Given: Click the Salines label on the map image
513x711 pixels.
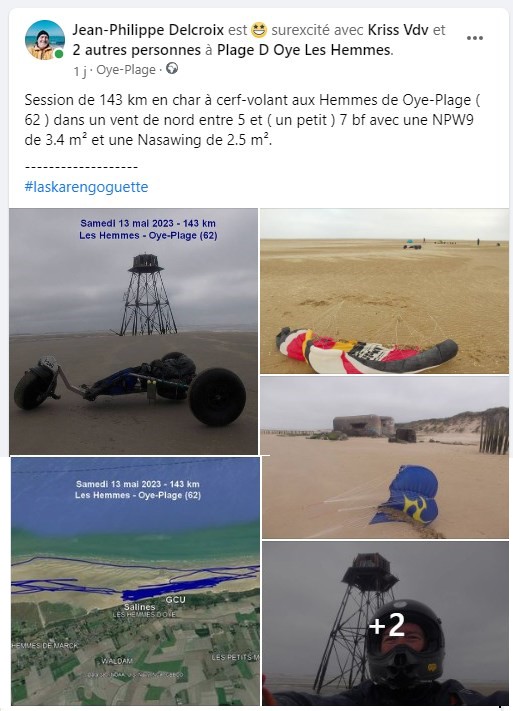Looking at the screenshot, I should point(140,607).
